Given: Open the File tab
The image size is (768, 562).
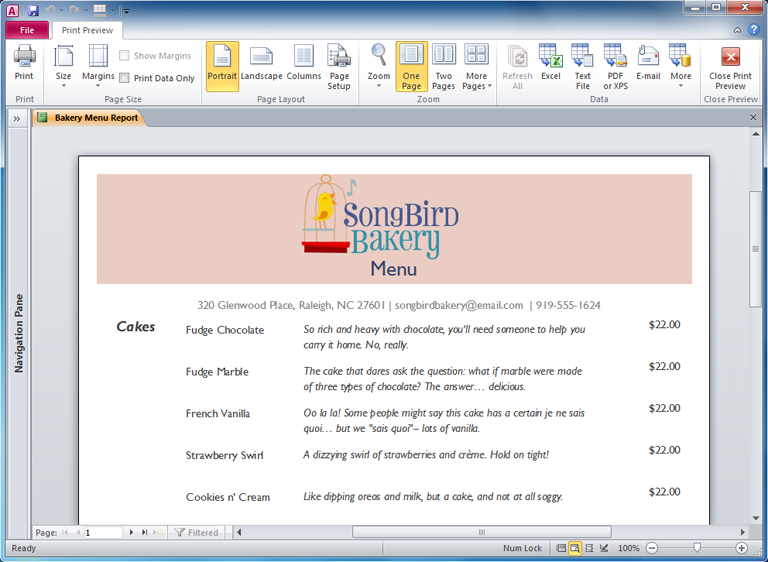Looking at the screenshot, I should tap(27, 30).
